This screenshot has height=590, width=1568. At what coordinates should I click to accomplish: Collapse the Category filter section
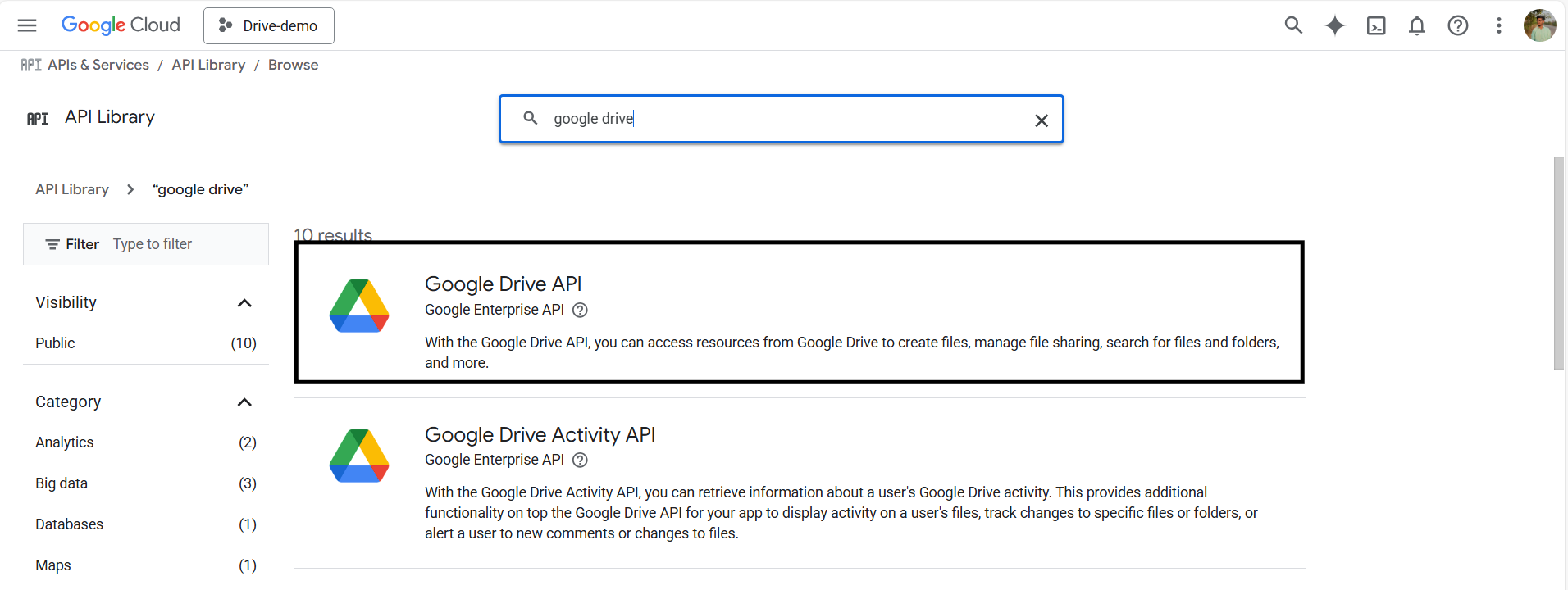(x=244, y=402)
